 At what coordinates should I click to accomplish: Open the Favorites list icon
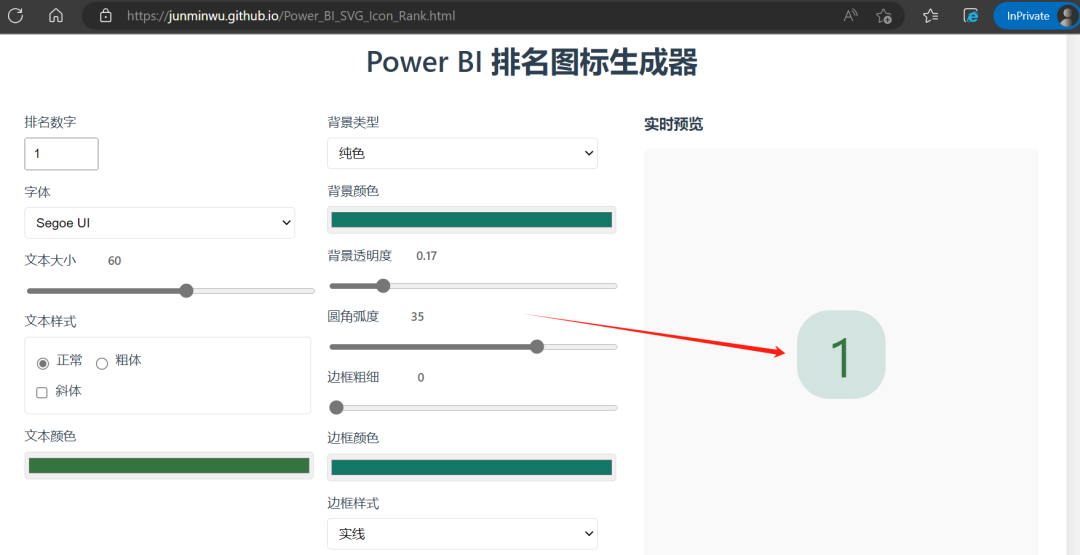(931, 16)
